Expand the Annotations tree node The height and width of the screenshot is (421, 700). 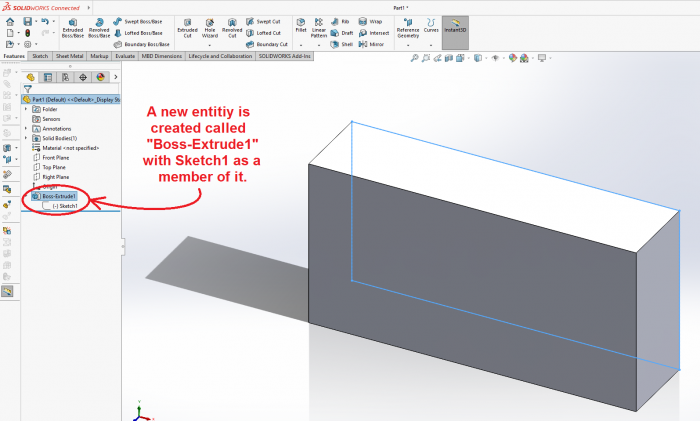click(27, 128)
